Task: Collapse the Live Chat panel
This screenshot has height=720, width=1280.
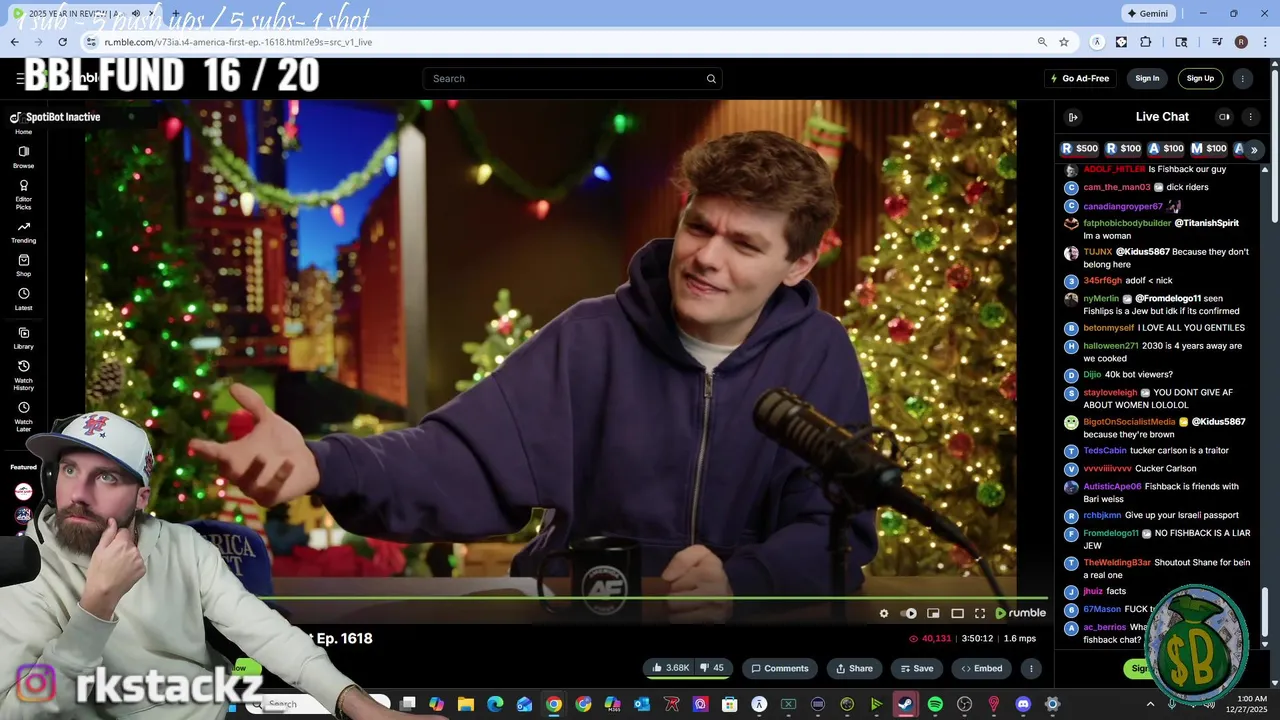Action: coord(1073,117)
